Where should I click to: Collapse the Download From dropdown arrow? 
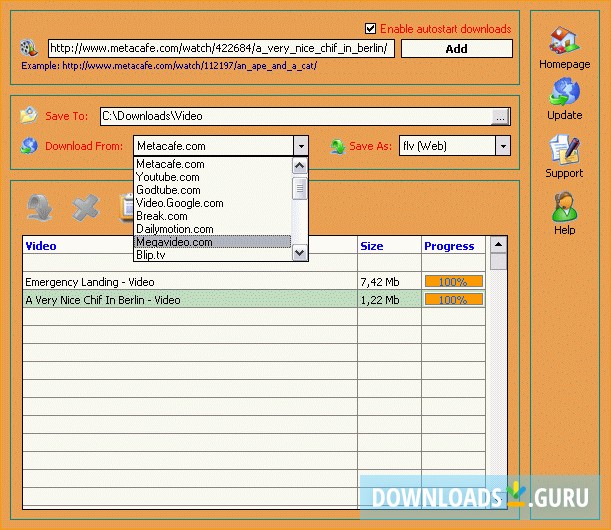301,146
